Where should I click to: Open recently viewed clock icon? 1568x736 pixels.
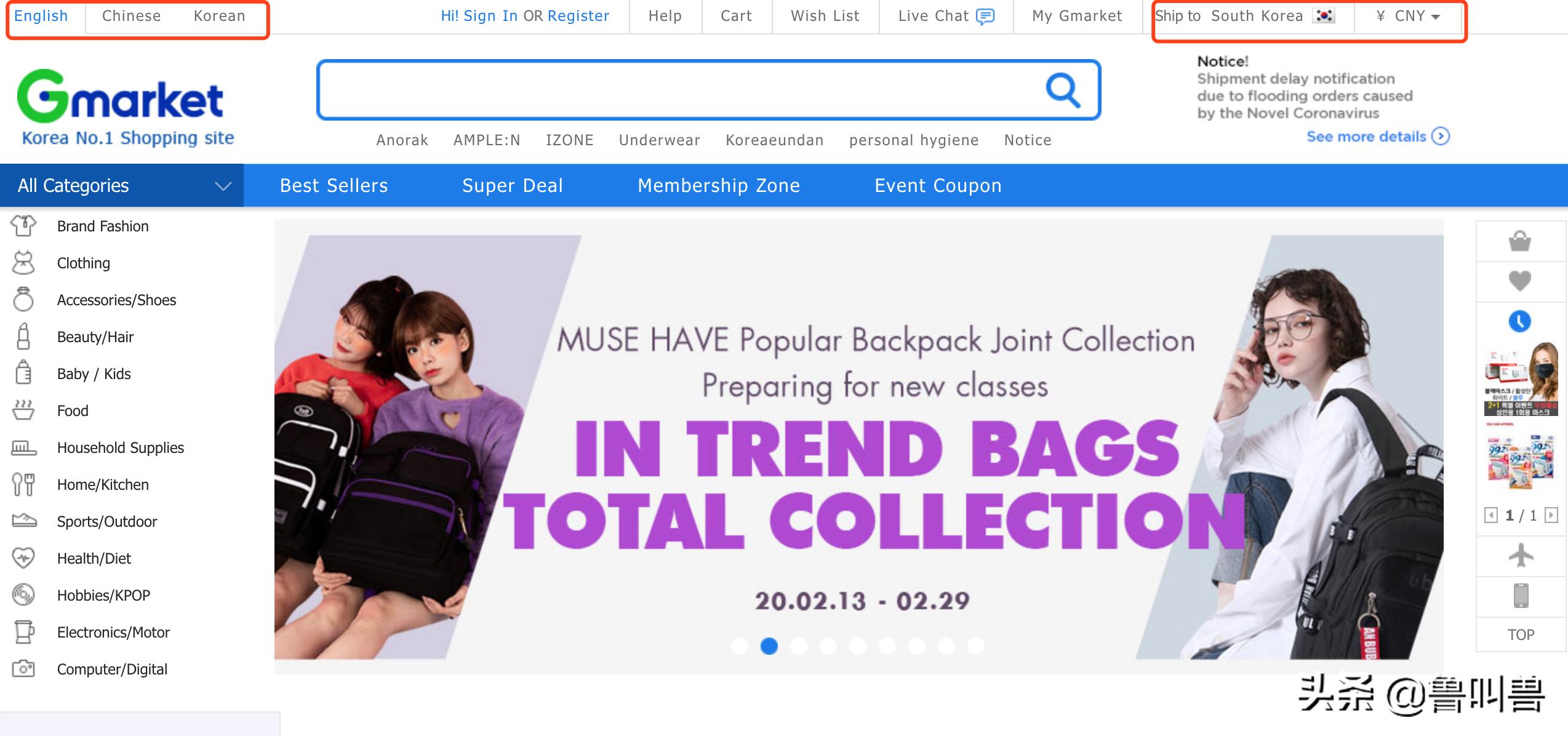click(1519, 321)
